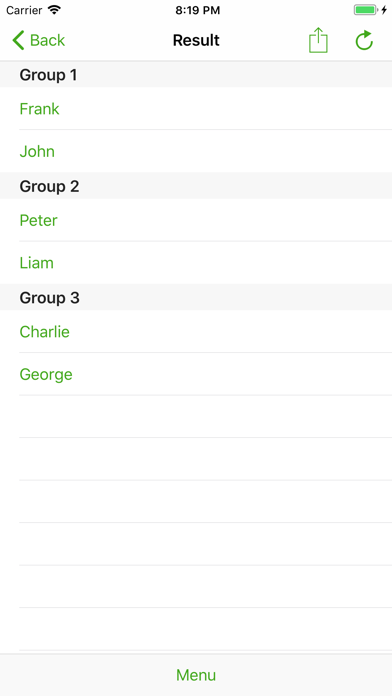Screen dimensions: 392x696
Task: Tap the clock in status bar
Action: tap(198, 10)
